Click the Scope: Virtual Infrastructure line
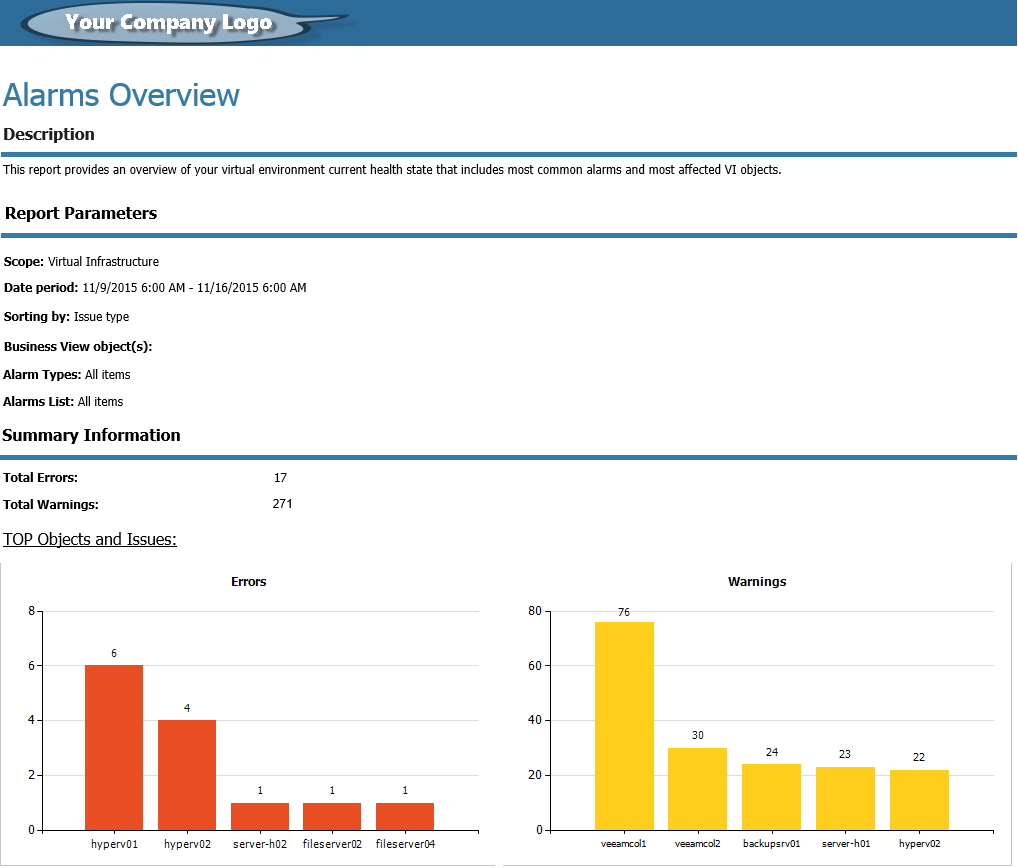Screen dimensions: 1018x868 (81, 262)
